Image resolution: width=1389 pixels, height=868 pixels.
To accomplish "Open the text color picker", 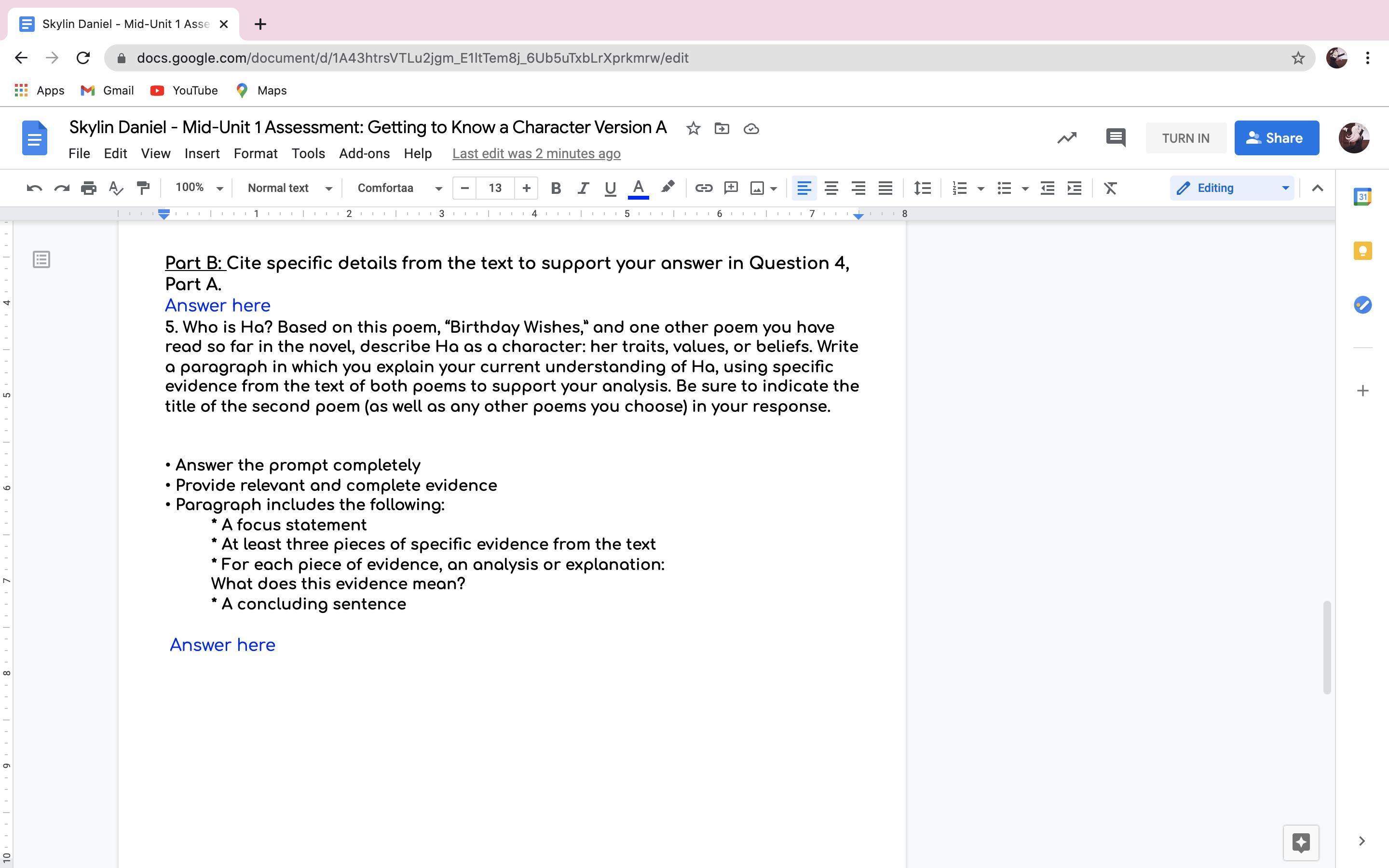I will tap(638, 188).
